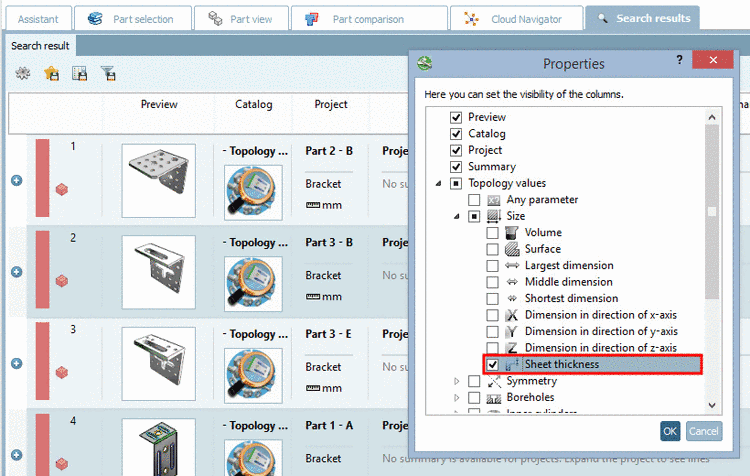Select the 'Part 2 - B' project cell

[x=329, y=151]
